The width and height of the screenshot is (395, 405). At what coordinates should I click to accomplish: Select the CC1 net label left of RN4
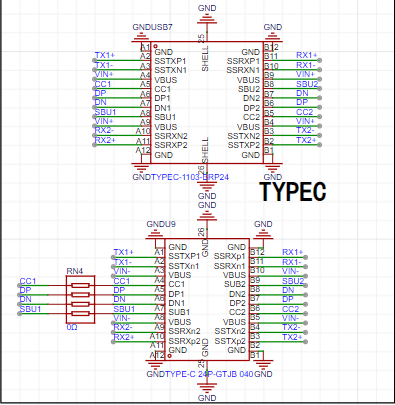[28, 281]
